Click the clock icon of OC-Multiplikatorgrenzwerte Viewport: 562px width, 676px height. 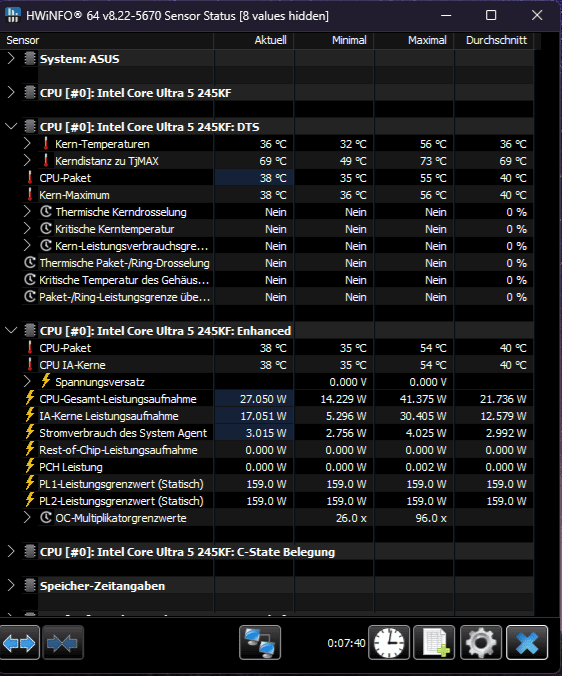pos(46,517)
